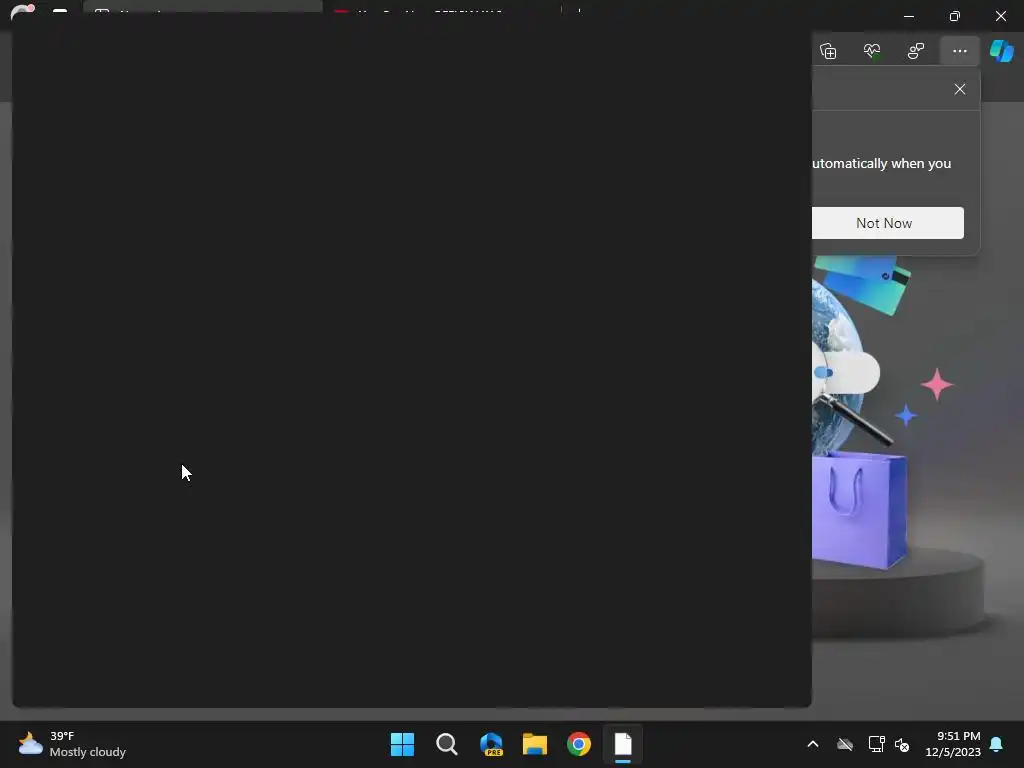Open the Settings and more ellipsis menu

959,51
